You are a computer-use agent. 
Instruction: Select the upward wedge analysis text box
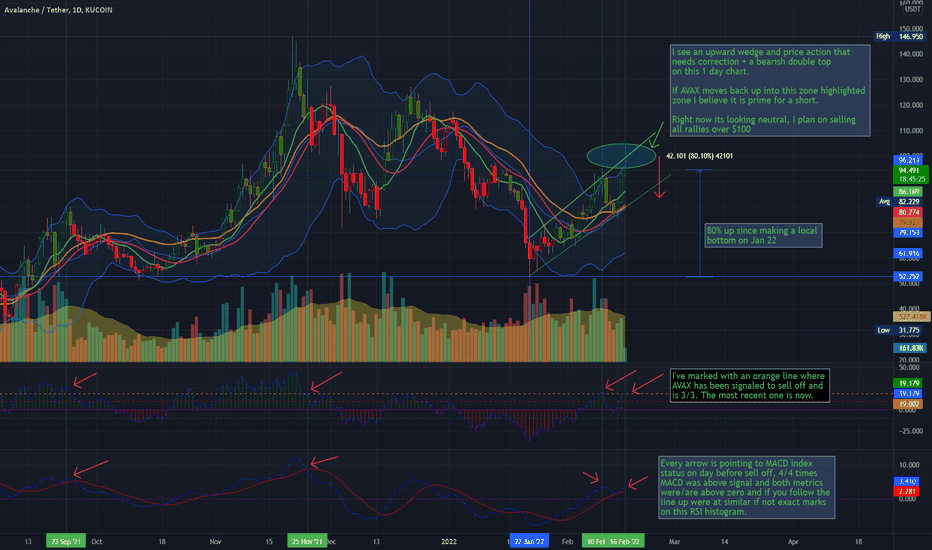(x=770, y=90)
